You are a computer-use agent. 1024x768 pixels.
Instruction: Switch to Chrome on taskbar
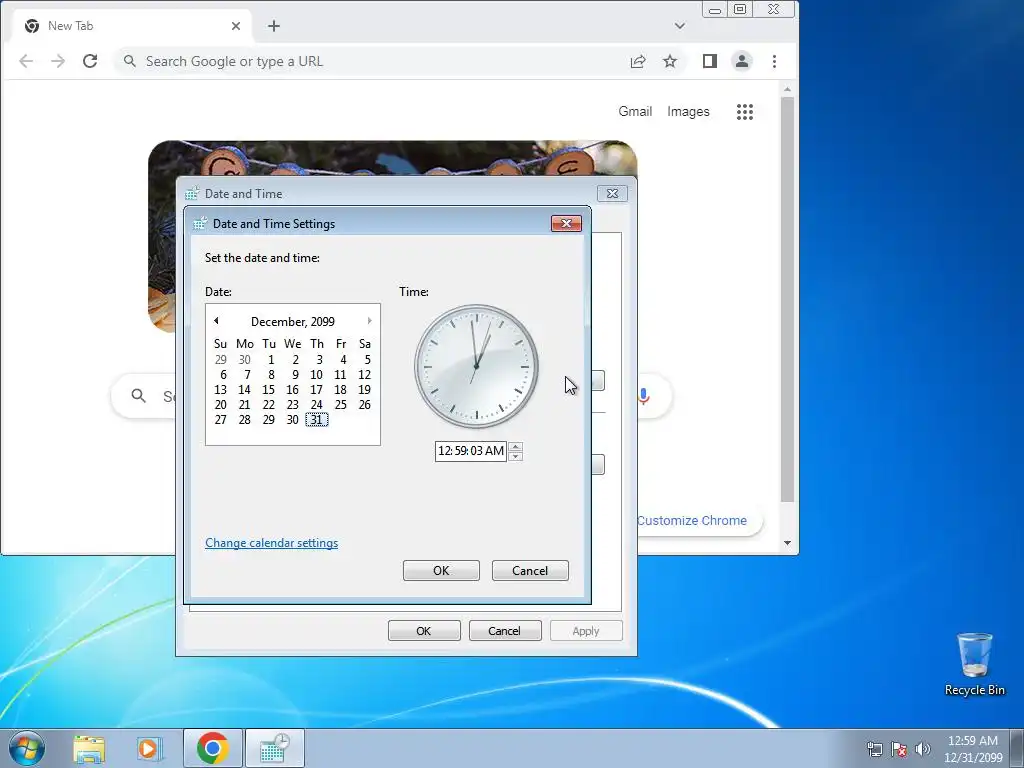coord(213,748)
